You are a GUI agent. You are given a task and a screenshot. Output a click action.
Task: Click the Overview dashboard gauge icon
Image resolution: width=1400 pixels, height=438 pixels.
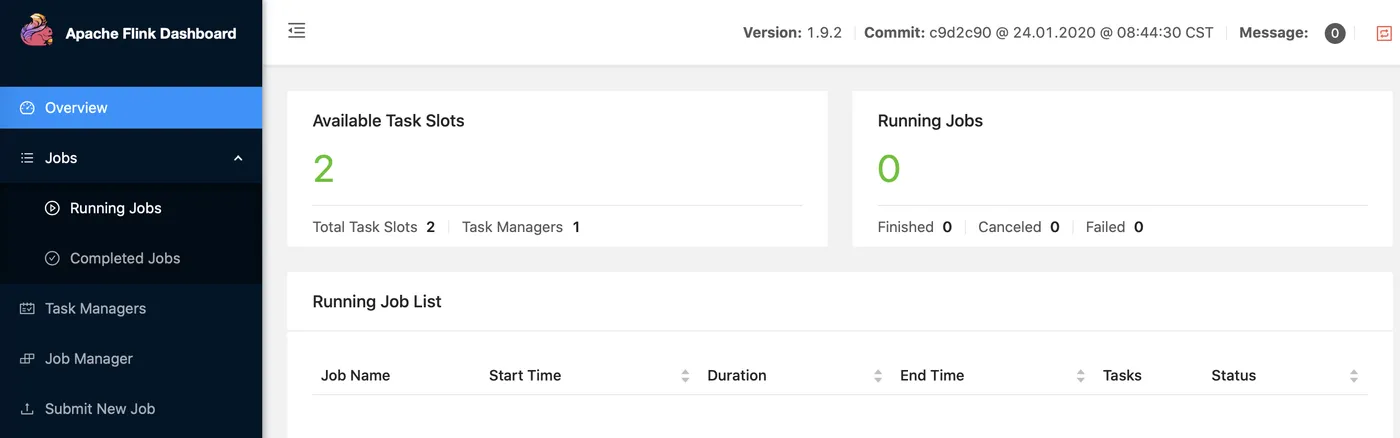(x=27, y=108)
